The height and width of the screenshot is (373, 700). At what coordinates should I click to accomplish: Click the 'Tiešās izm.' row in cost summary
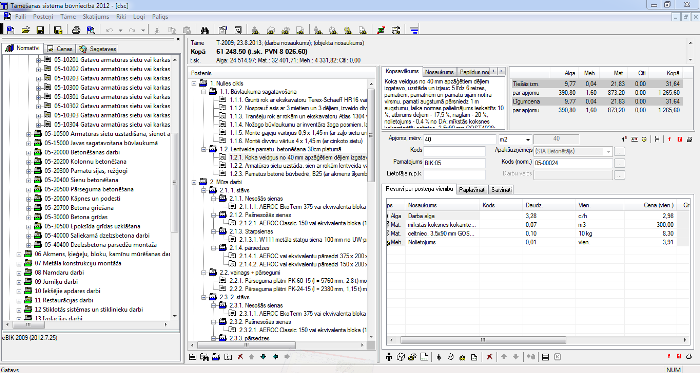tap(596, 84)
